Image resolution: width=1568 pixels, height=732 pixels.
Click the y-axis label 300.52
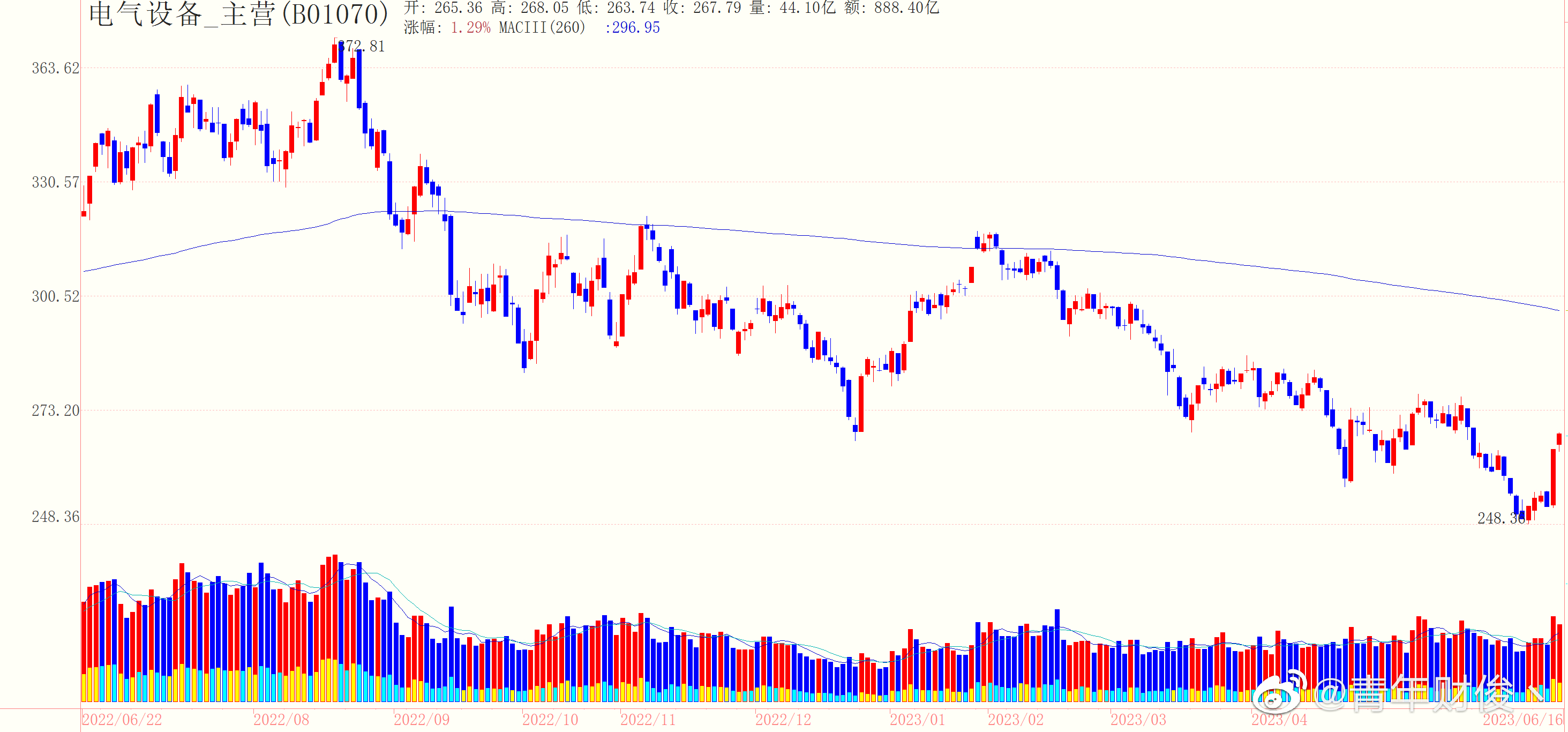(55, 296)
